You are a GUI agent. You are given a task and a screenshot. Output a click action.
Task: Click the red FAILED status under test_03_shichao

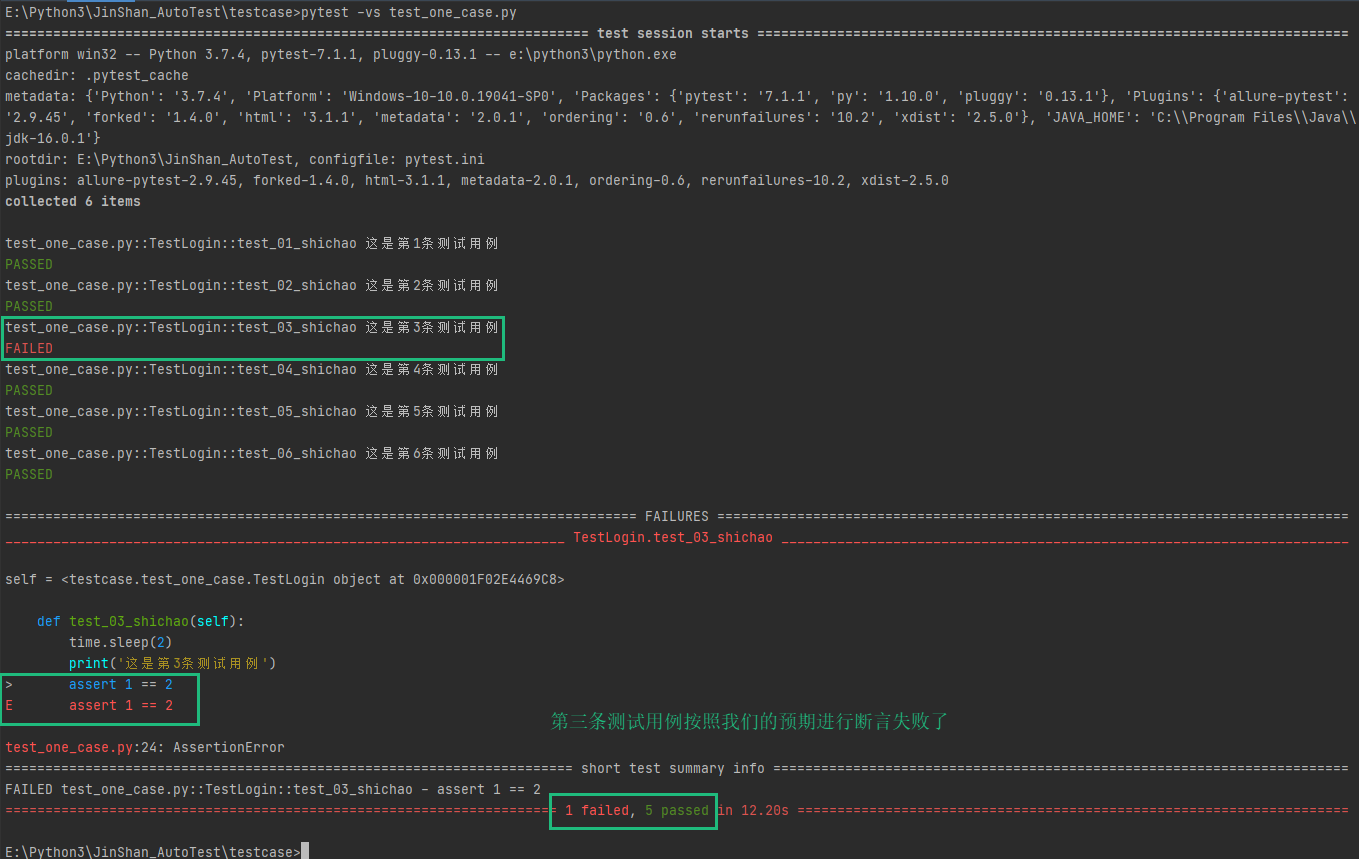tap(29, 348)
